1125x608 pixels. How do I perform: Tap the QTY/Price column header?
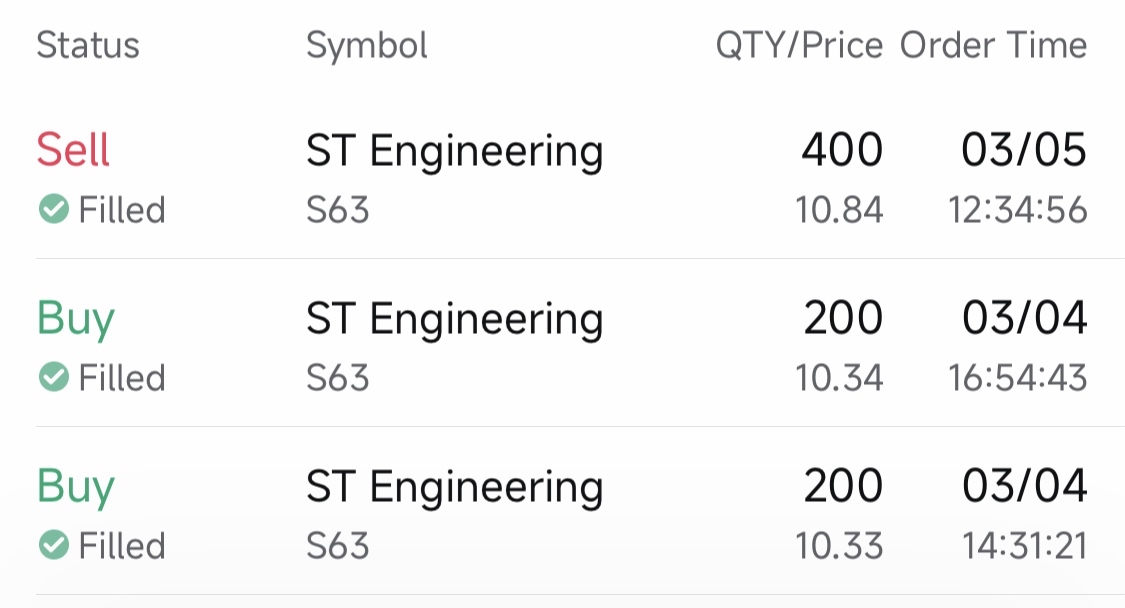tap(799, 46)
